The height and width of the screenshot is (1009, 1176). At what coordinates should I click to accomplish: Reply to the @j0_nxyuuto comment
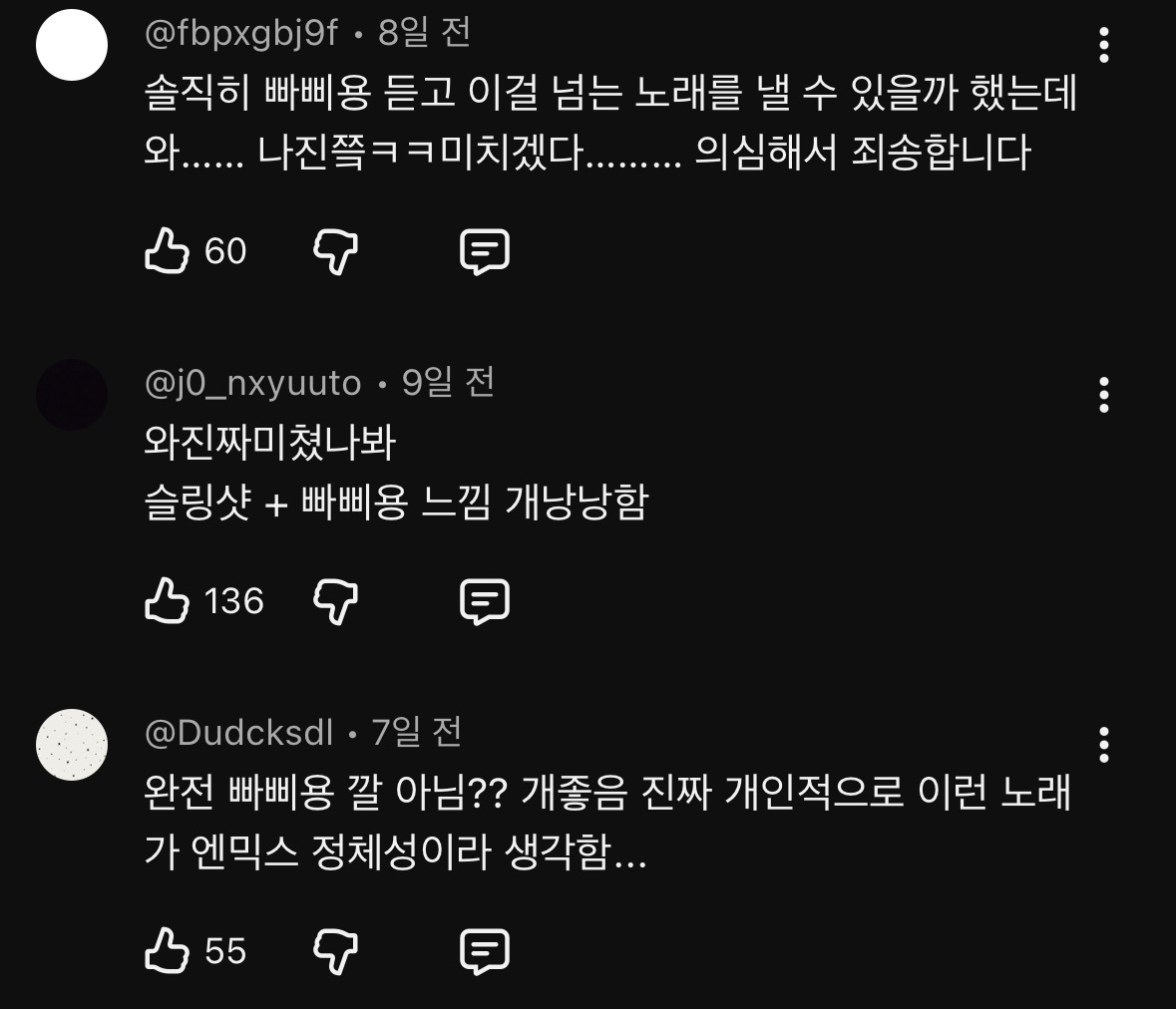(x=485, y=601)
